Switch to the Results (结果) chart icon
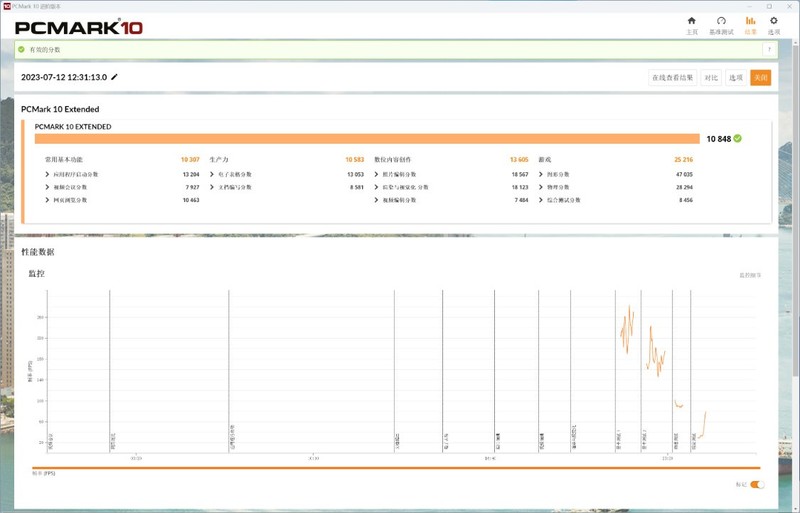The image size is (800, 513). click(750, 22)
